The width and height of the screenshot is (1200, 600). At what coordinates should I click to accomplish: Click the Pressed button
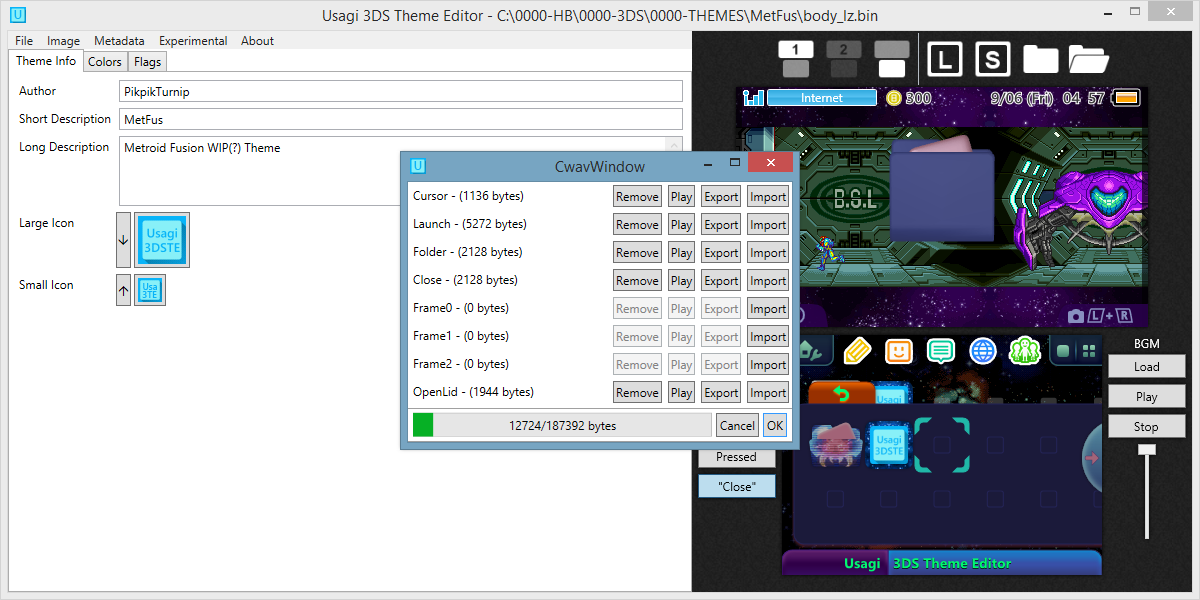(x=736, y=457)
